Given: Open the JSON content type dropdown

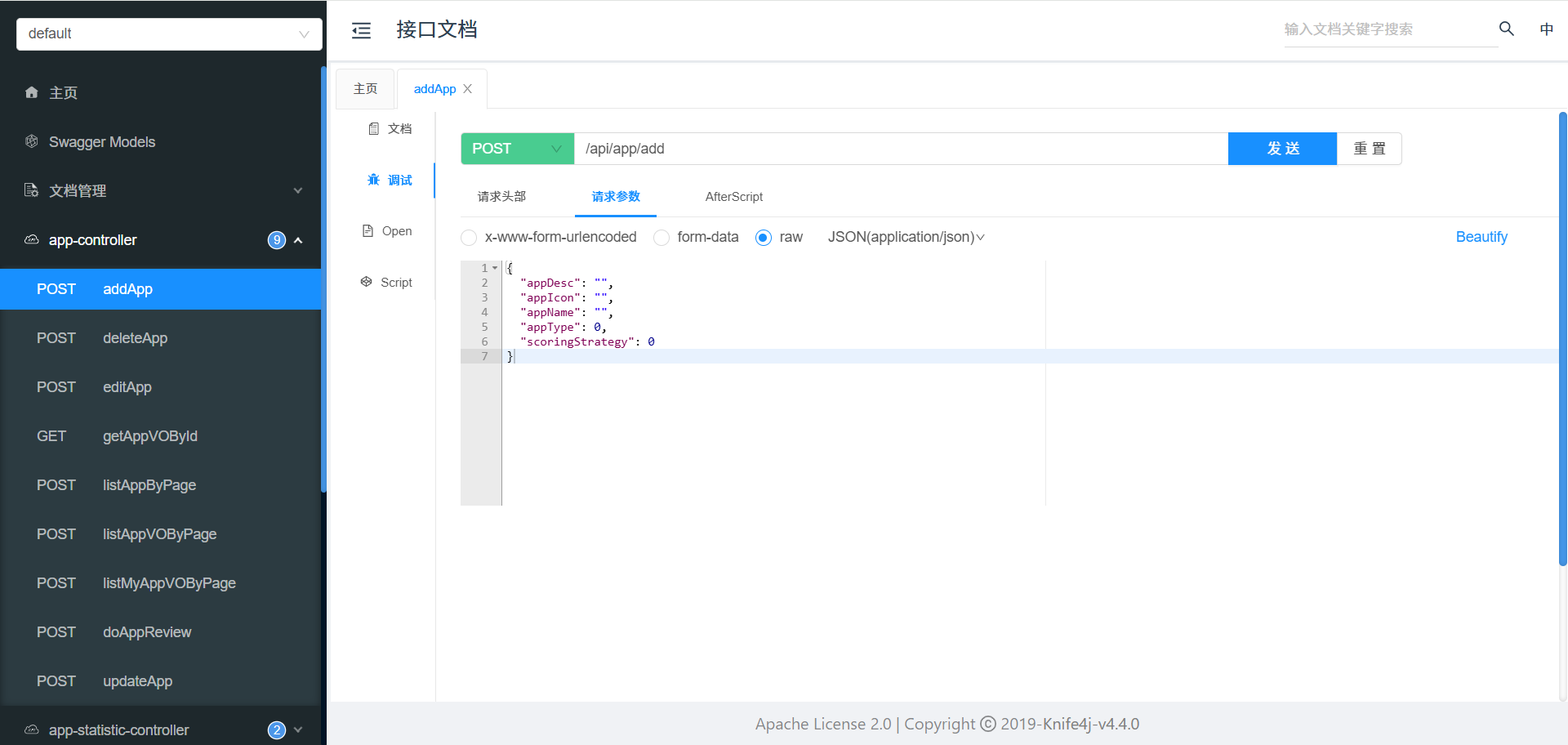Looking at the screenshot, I should 906,237.
